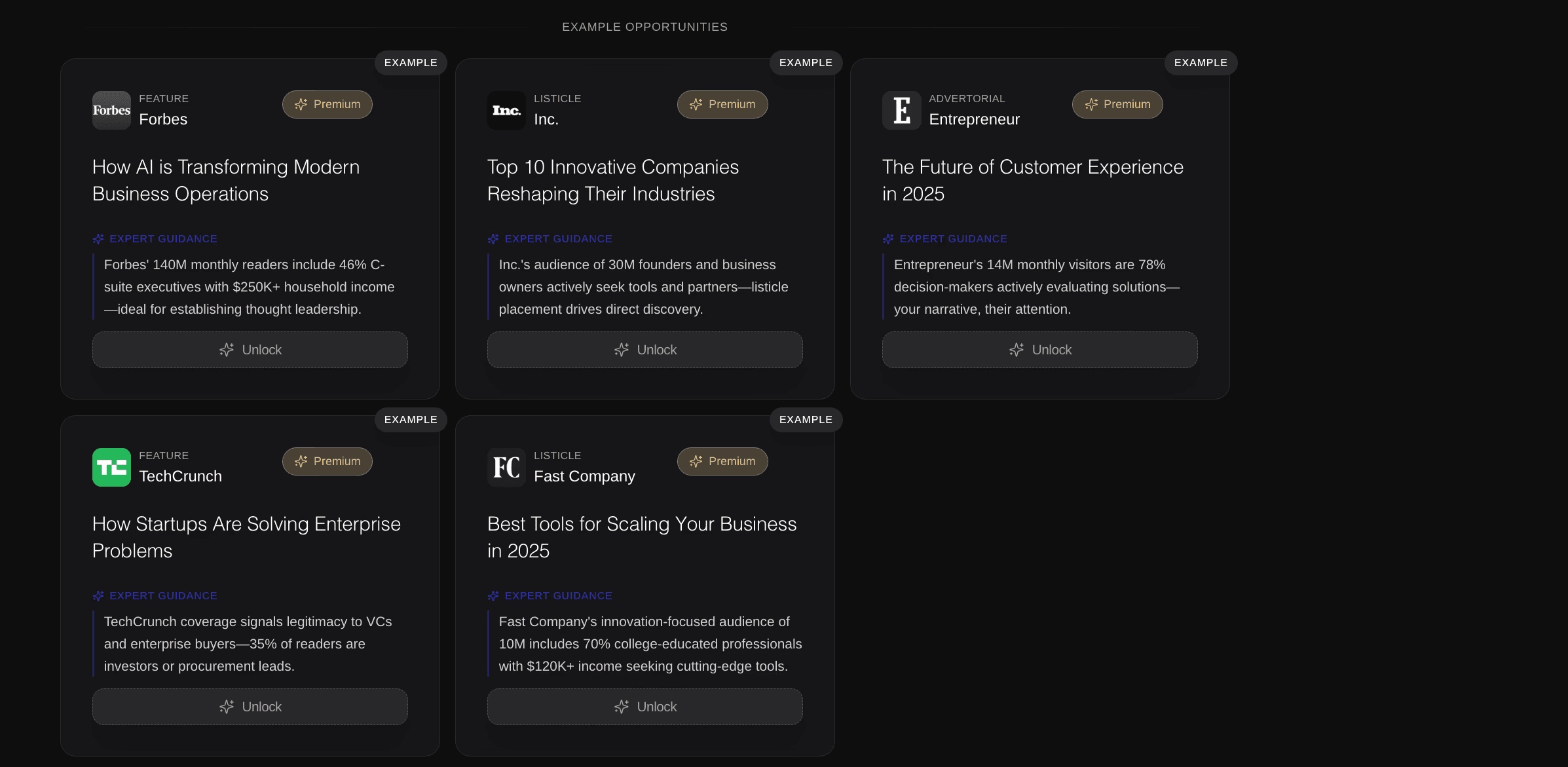Screen dimensions: 1568x767
Task: Unlock the Fast Company listicle opportunity
Action: click(644, 707)
